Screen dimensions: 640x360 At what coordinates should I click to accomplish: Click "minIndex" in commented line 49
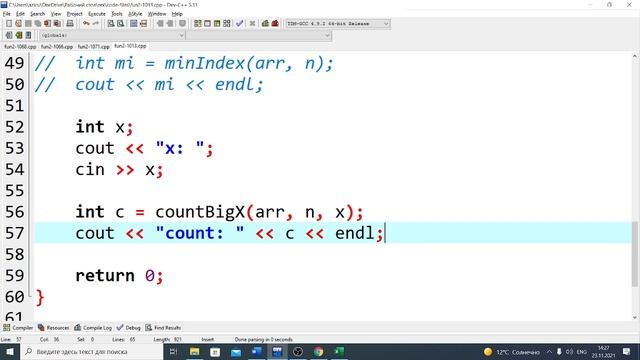(x=204, y=64)
